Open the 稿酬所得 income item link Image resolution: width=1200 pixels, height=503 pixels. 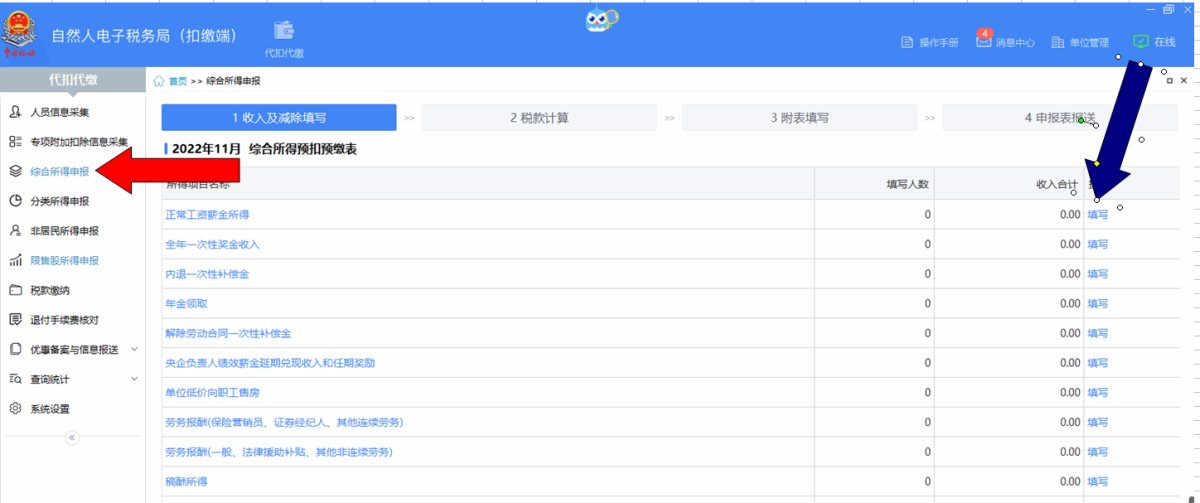[x=186, y=482]
